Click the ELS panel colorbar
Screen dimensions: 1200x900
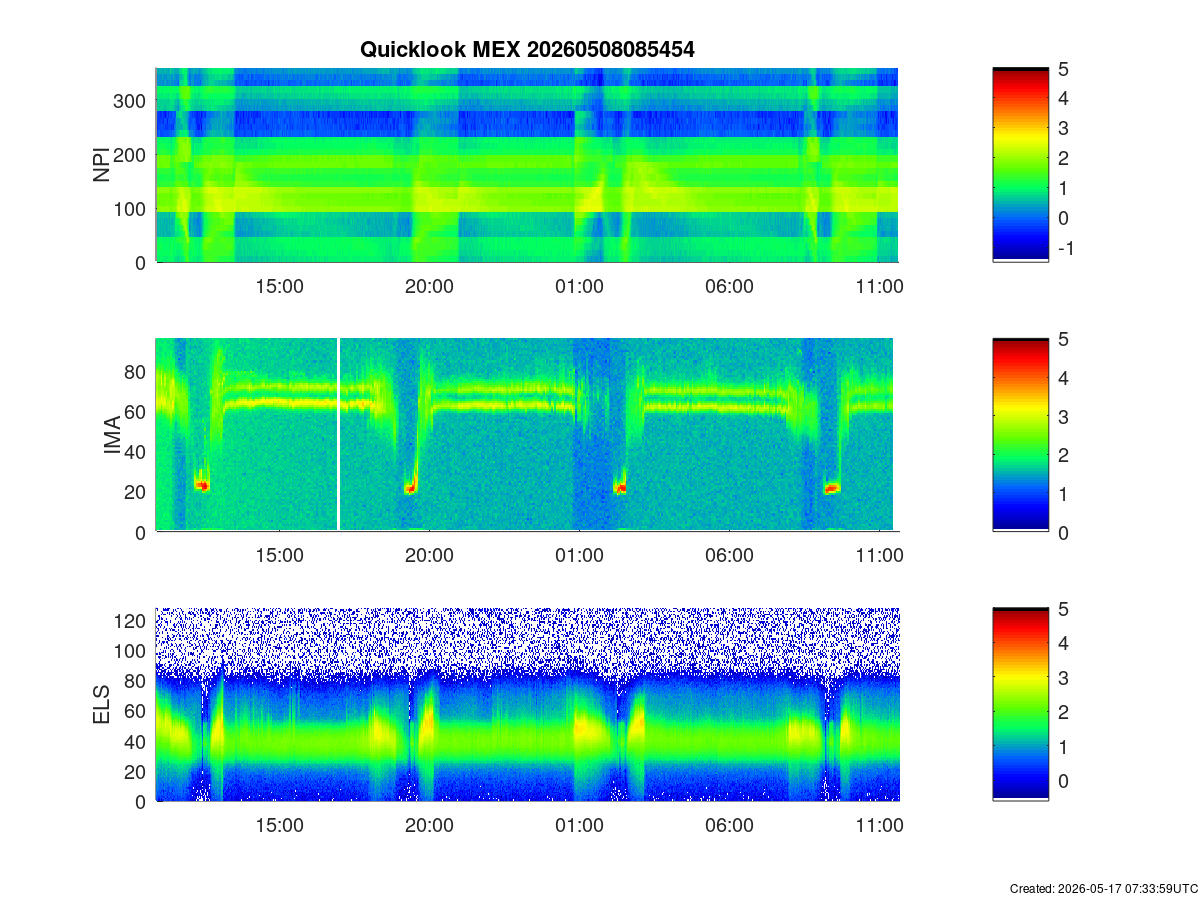[x=1020, y=704]
